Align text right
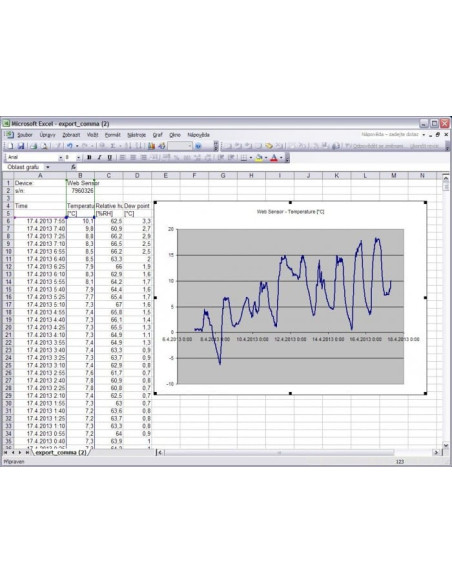This screenshot has width=452, height=584. pyautogui.click(x=143, y=158)
